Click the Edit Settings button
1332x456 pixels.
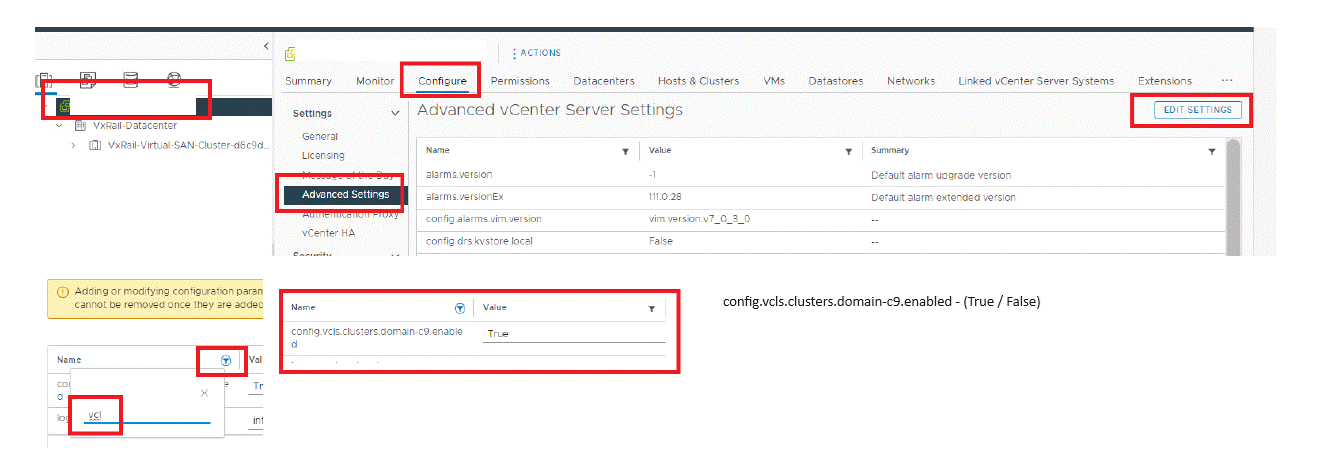[x=1197, y=110]
